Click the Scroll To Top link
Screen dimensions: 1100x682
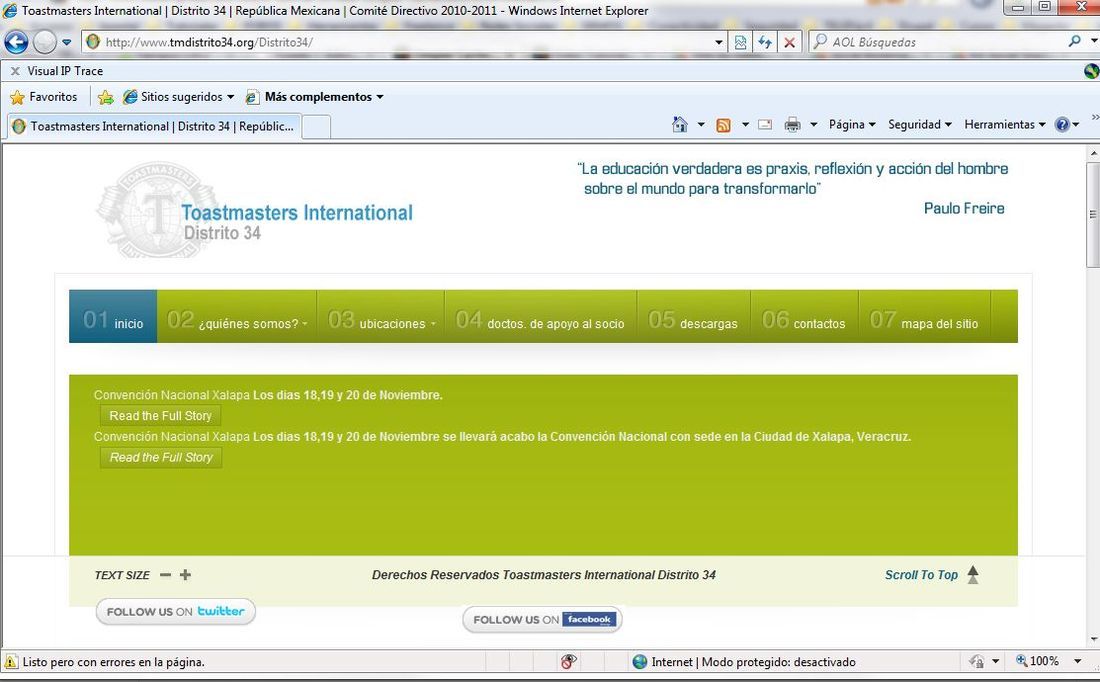point(921,575)
